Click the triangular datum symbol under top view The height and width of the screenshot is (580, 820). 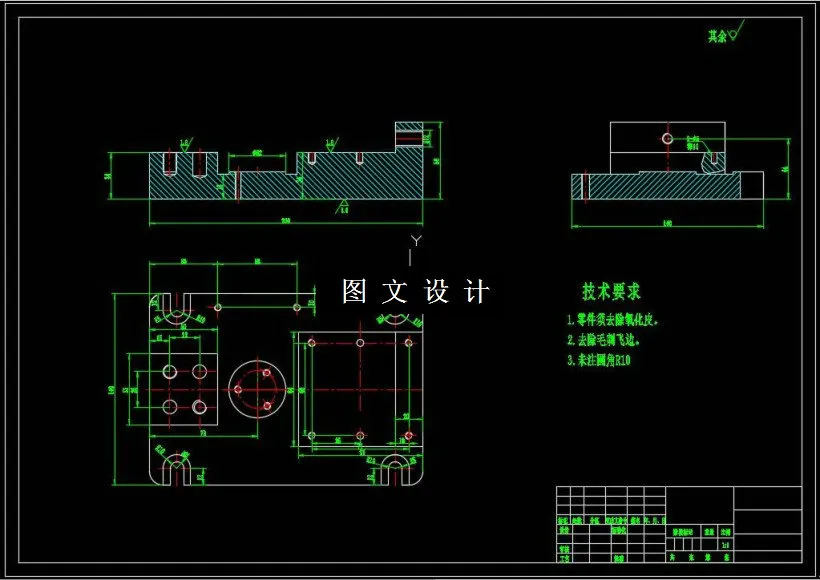(345, 204)
